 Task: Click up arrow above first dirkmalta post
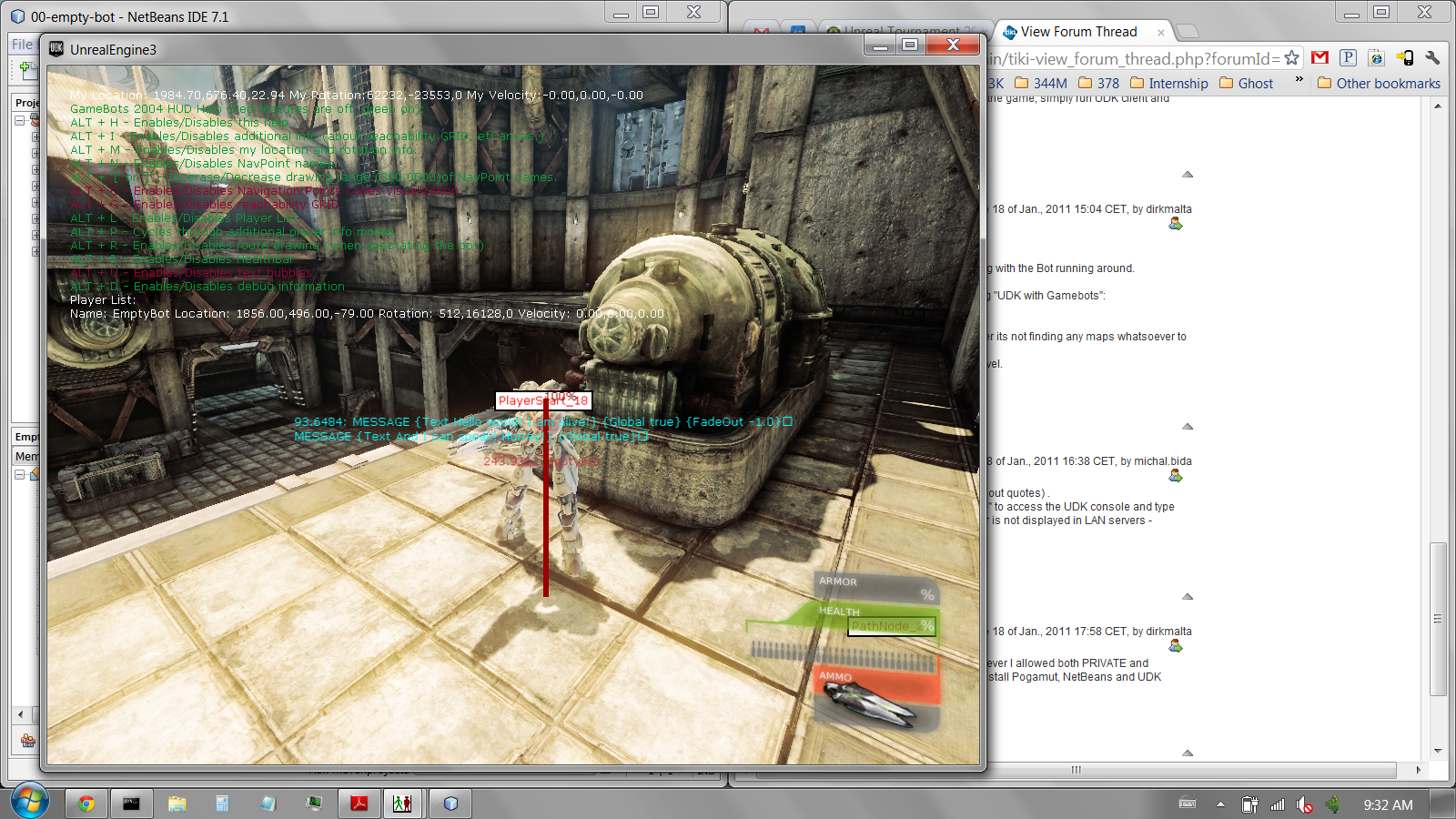click(1188, 174)
